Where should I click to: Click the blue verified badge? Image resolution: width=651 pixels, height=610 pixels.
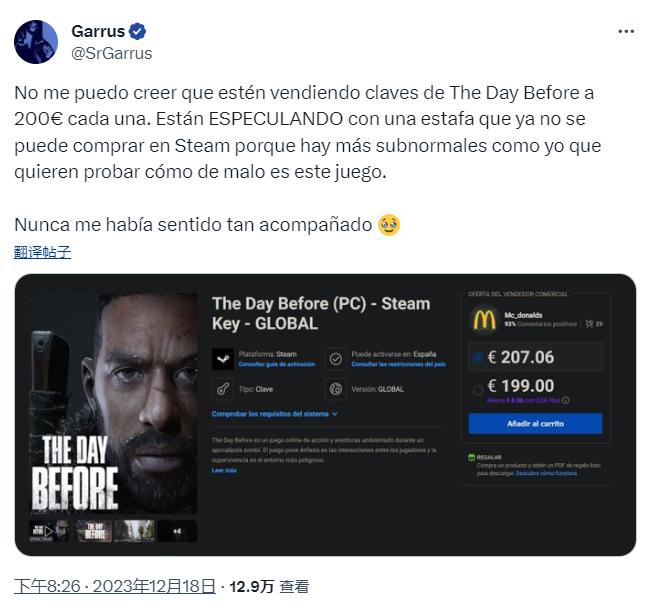click(137, 32)
